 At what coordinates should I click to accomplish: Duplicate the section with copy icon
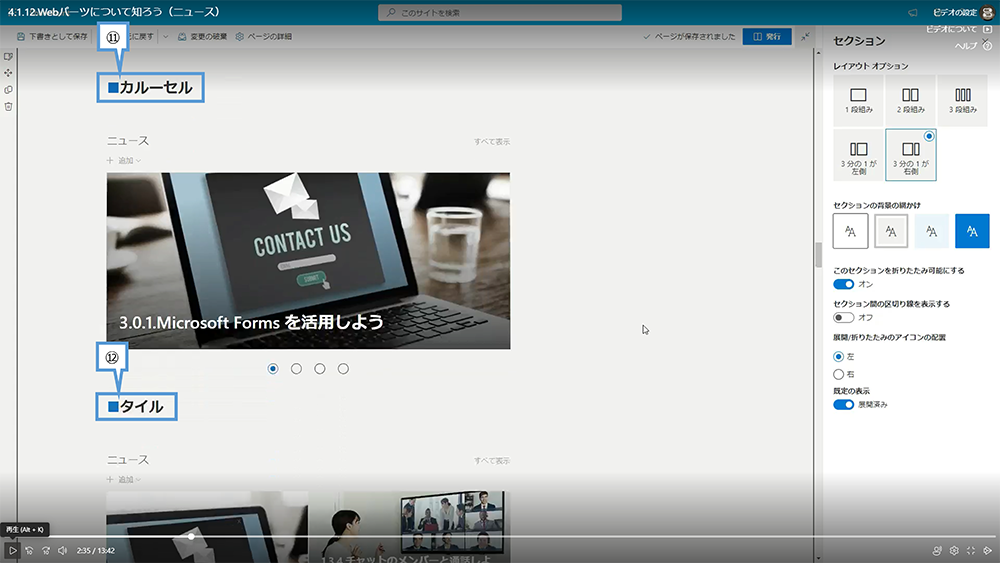(8, 90)
